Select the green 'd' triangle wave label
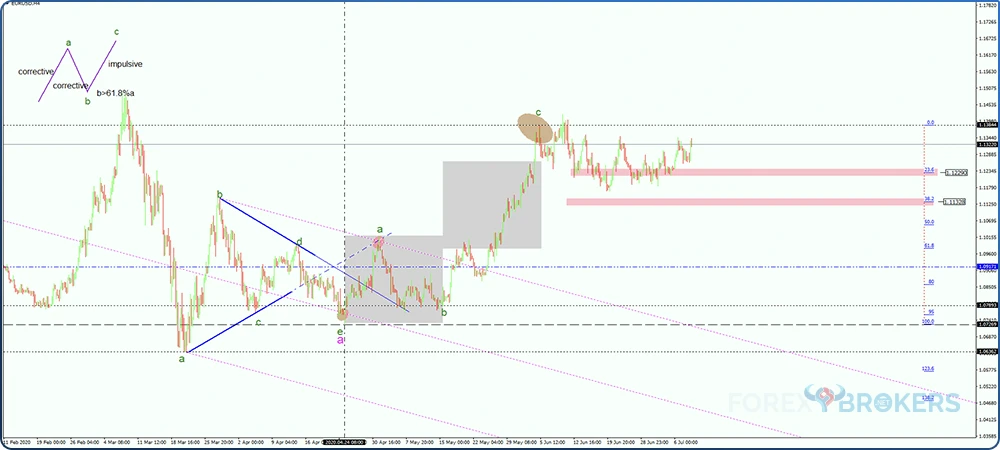 (x=299, y=241)
